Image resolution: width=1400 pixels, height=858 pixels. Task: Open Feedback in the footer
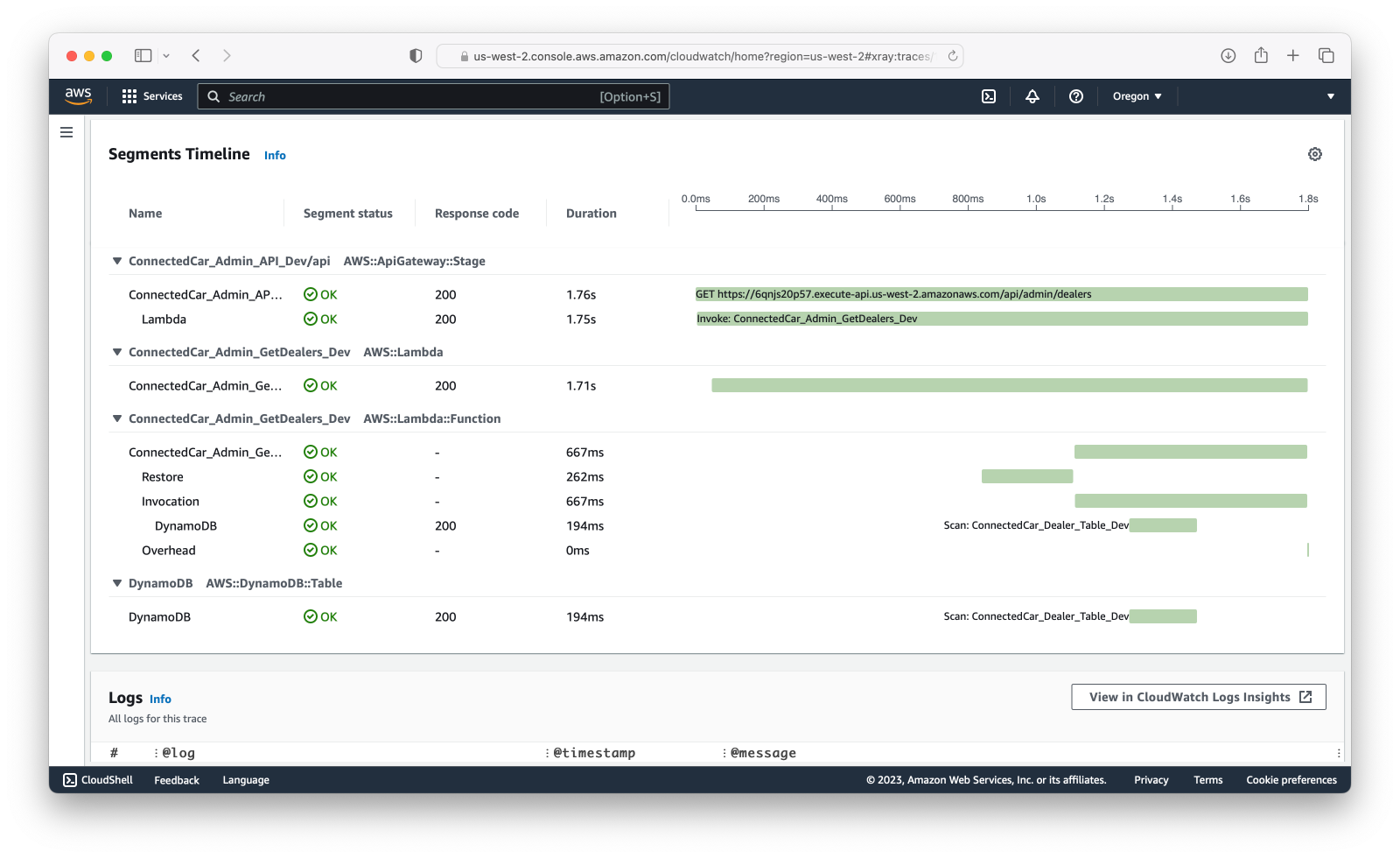click(x=177, y=780)
